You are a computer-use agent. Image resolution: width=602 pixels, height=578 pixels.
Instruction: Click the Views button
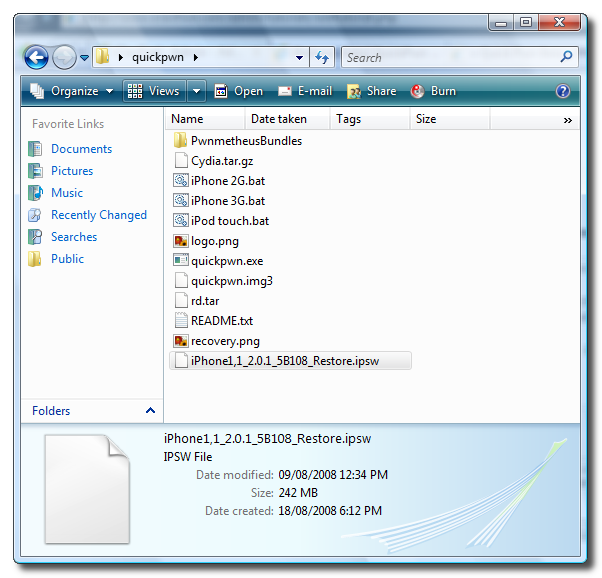point(154,91)
